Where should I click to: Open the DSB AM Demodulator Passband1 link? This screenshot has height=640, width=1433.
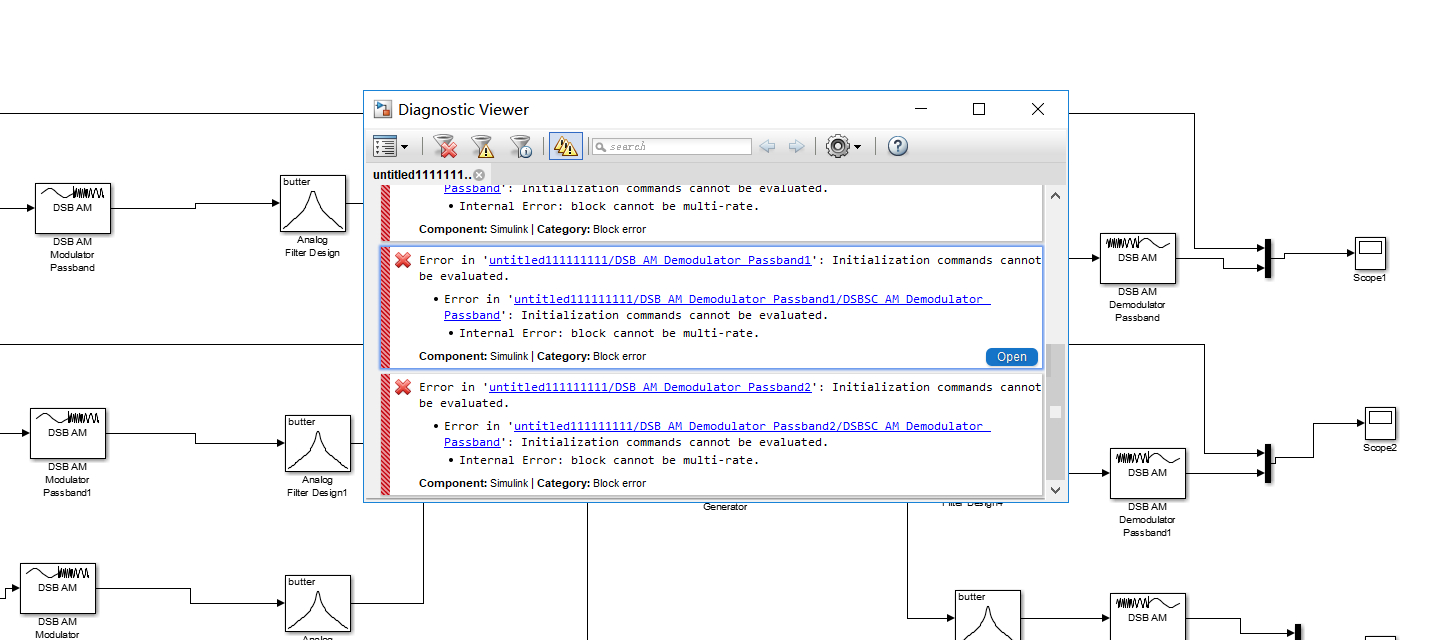tap(650, 260)
